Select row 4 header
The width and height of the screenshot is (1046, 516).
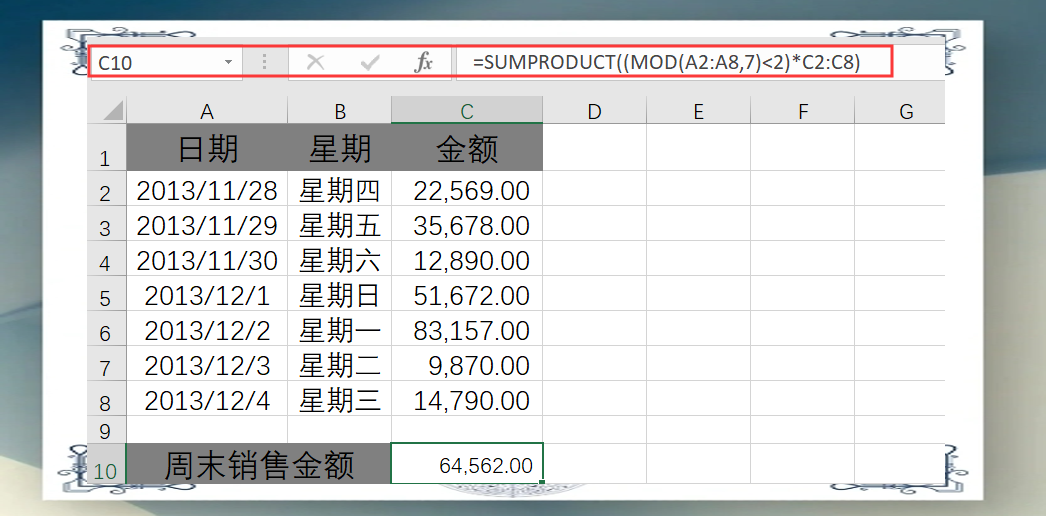tap(107, 259)
